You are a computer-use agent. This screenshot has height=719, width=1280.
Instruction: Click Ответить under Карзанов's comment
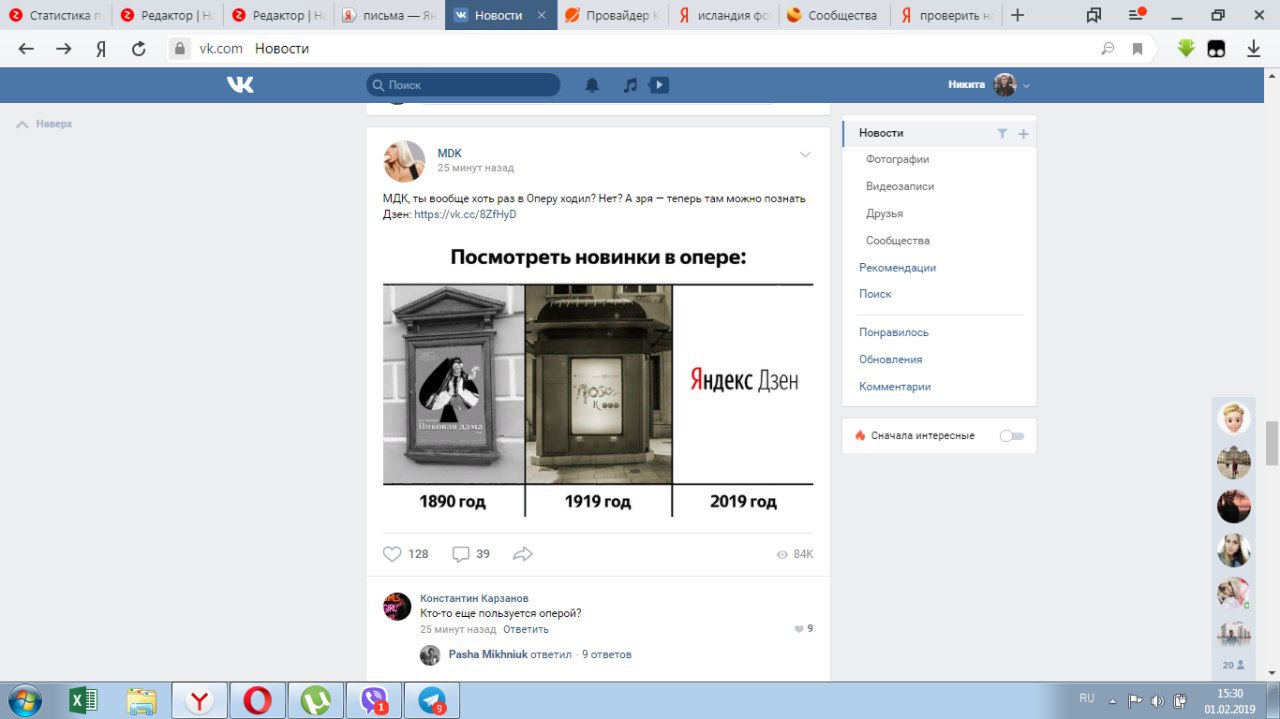coord(526,630)
